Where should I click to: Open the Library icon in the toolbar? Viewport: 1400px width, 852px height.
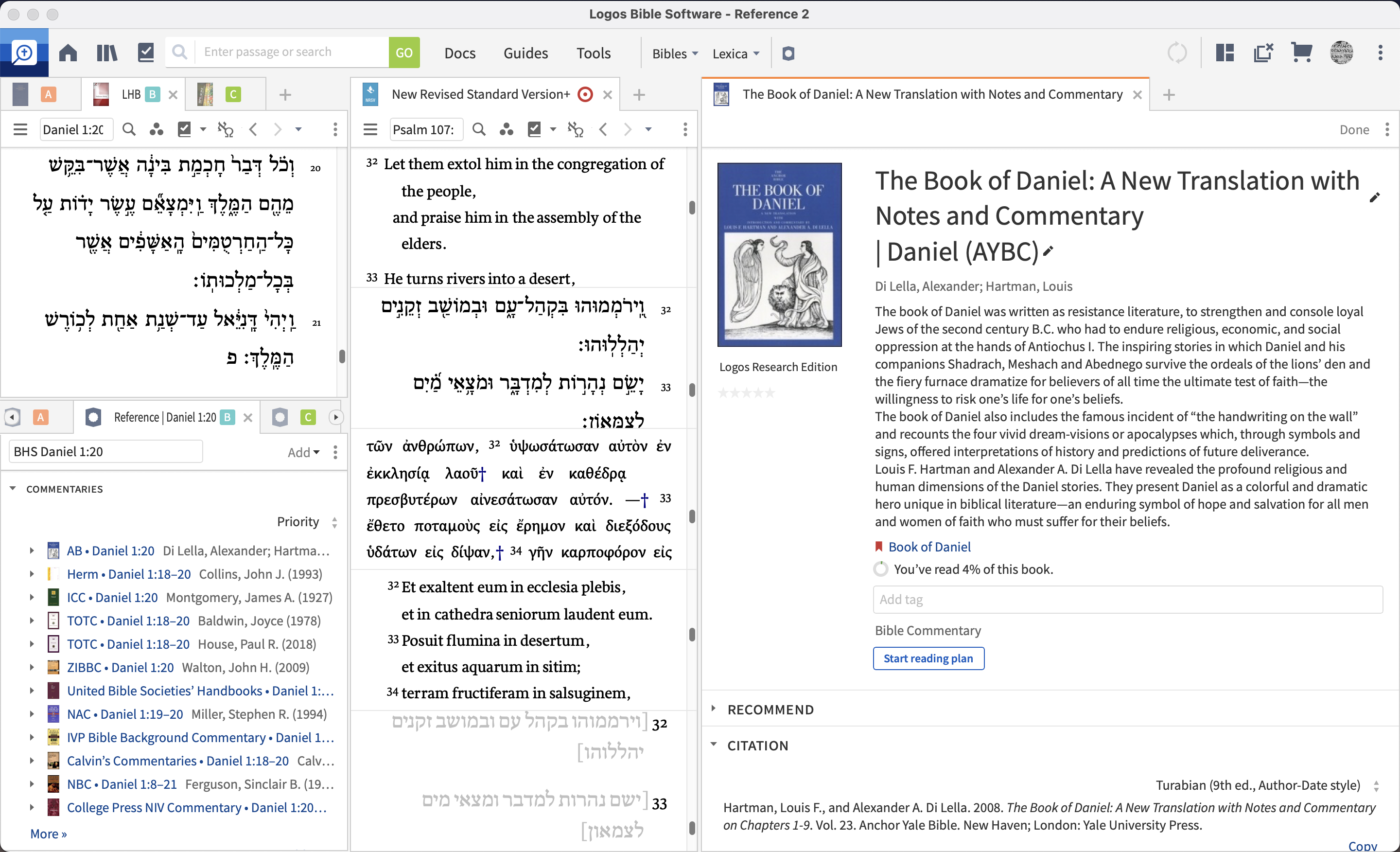[107, 53]
